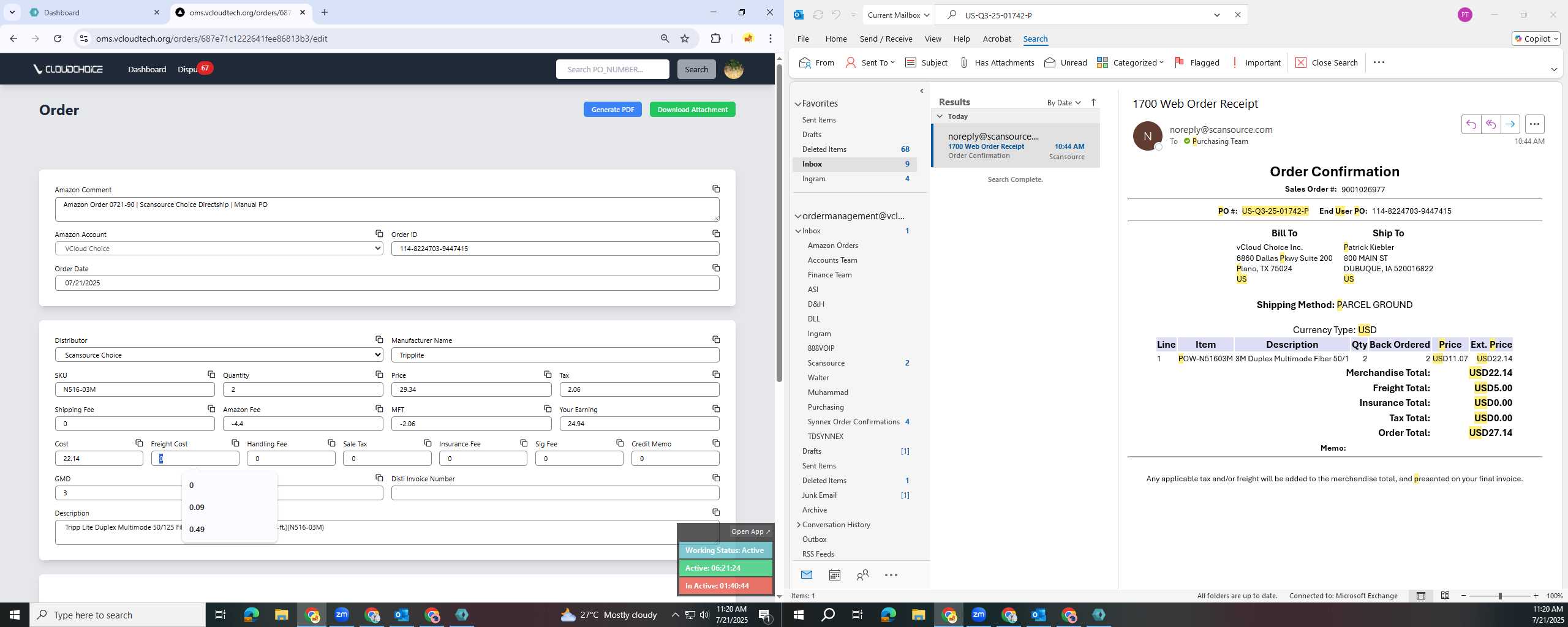Filter search results by Unread
This screenshot has width=1568, height=627.
(1066, 62)
